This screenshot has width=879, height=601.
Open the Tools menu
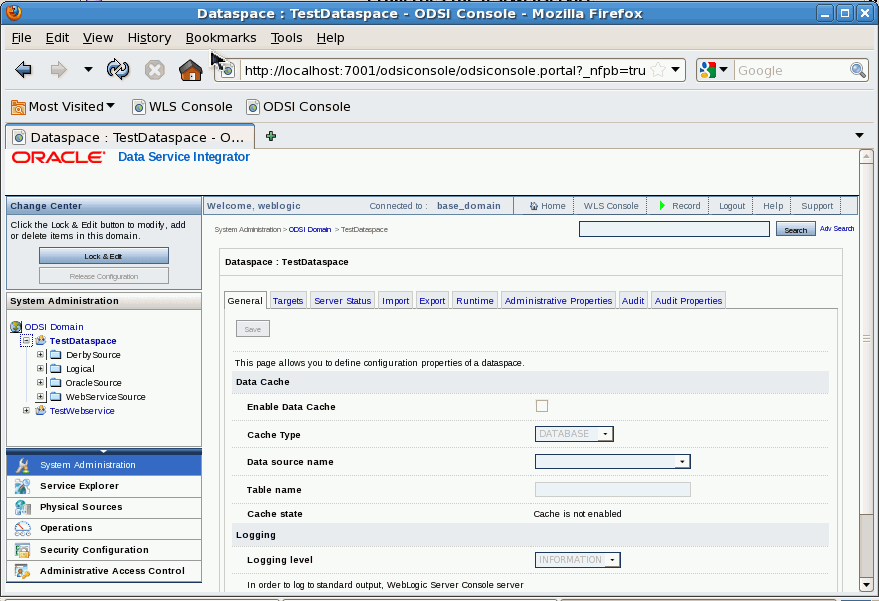point(286,38)
